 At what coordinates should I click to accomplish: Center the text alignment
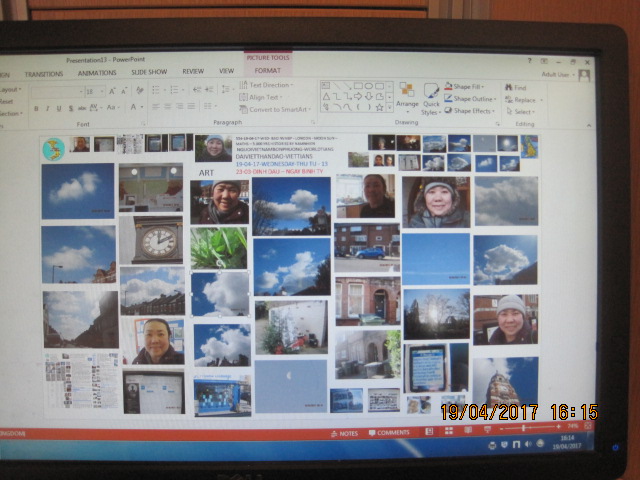pos(168,107)
